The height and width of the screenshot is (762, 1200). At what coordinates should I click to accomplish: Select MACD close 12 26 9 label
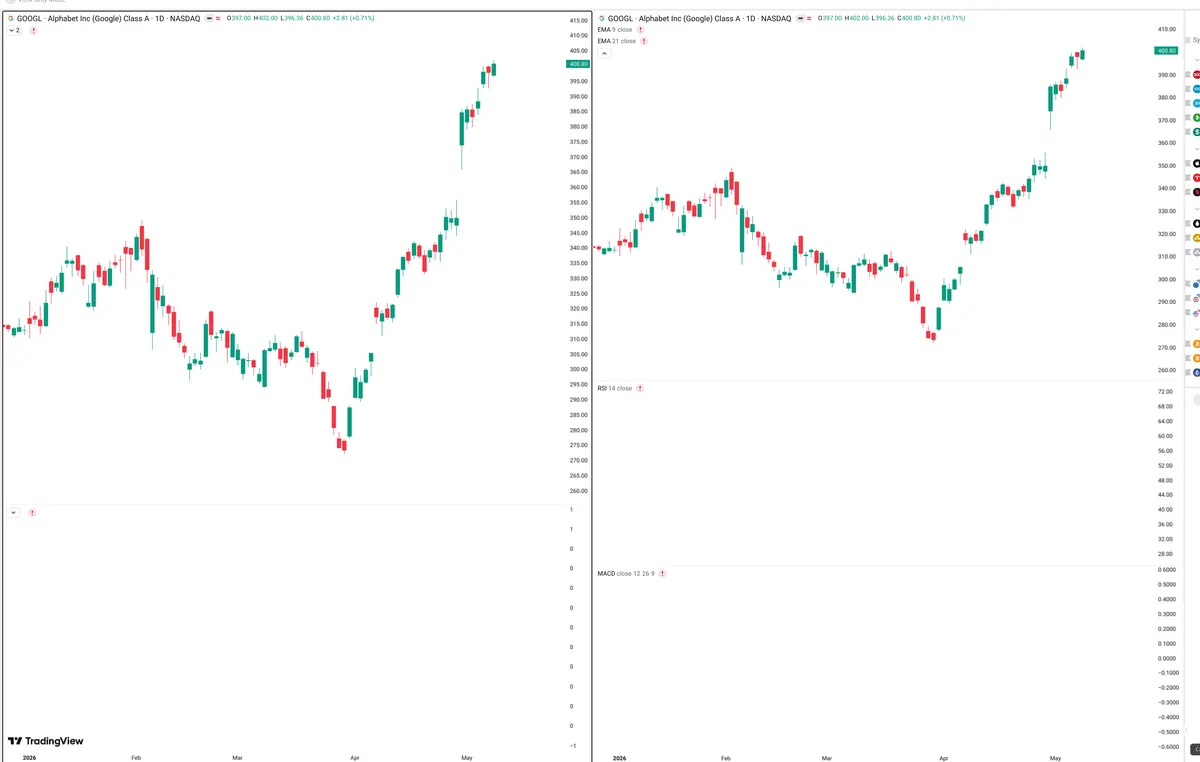pyautogui.click(x=626, y=574)
